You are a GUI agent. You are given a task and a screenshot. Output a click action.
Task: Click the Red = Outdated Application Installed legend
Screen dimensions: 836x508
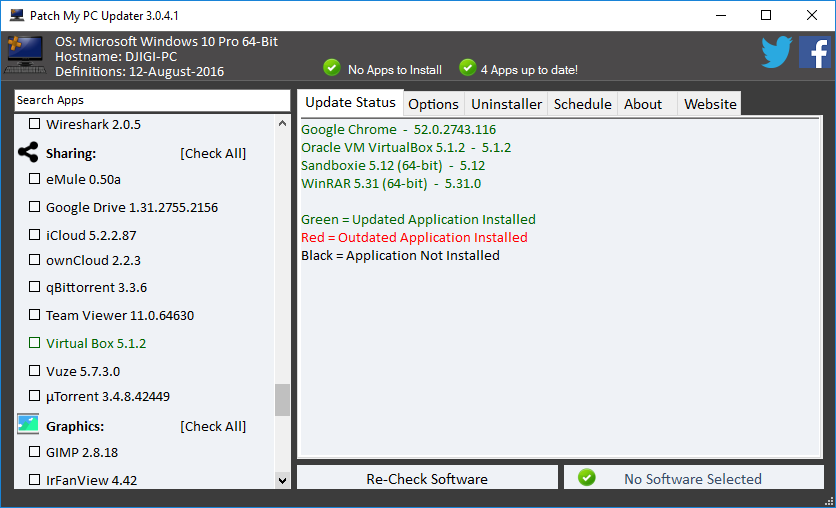[414, 237]
